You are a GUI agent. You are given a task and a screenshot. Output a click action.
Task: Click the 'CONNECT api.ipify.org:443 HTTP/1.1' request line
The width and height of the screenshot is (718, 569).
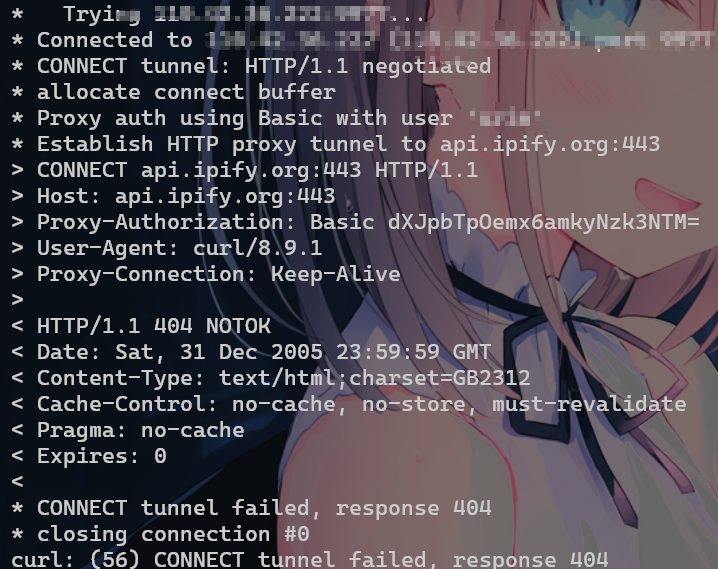[245, 170]
